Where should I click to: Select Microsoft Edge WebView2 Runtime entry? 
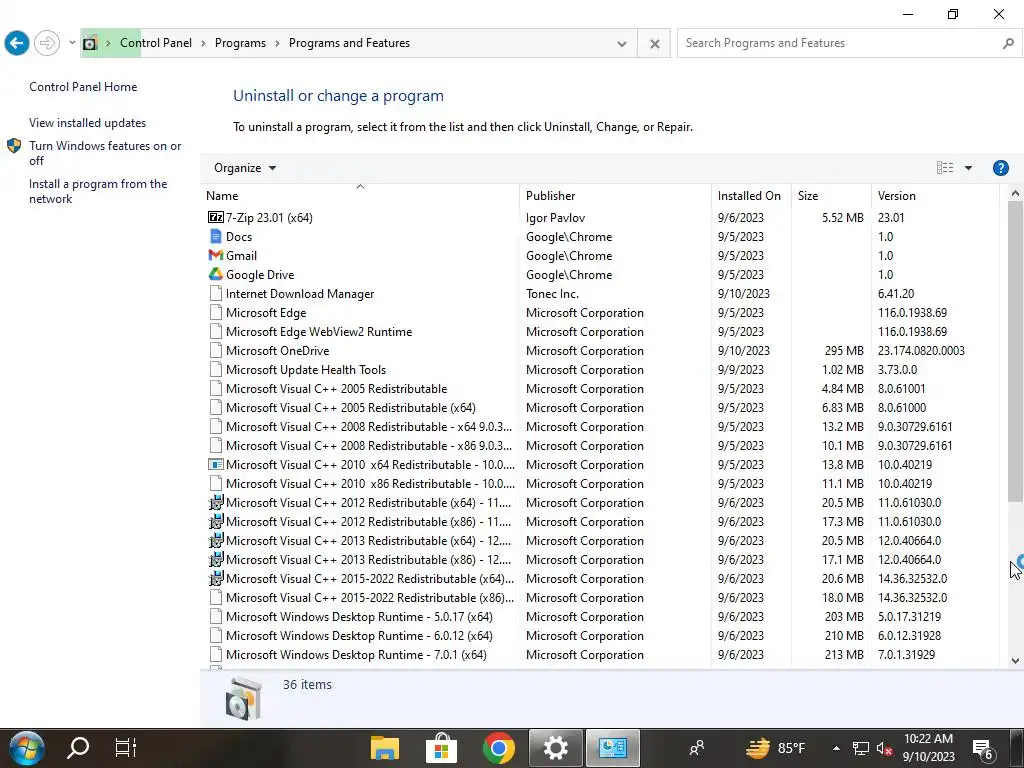click(x=319, y=332)
